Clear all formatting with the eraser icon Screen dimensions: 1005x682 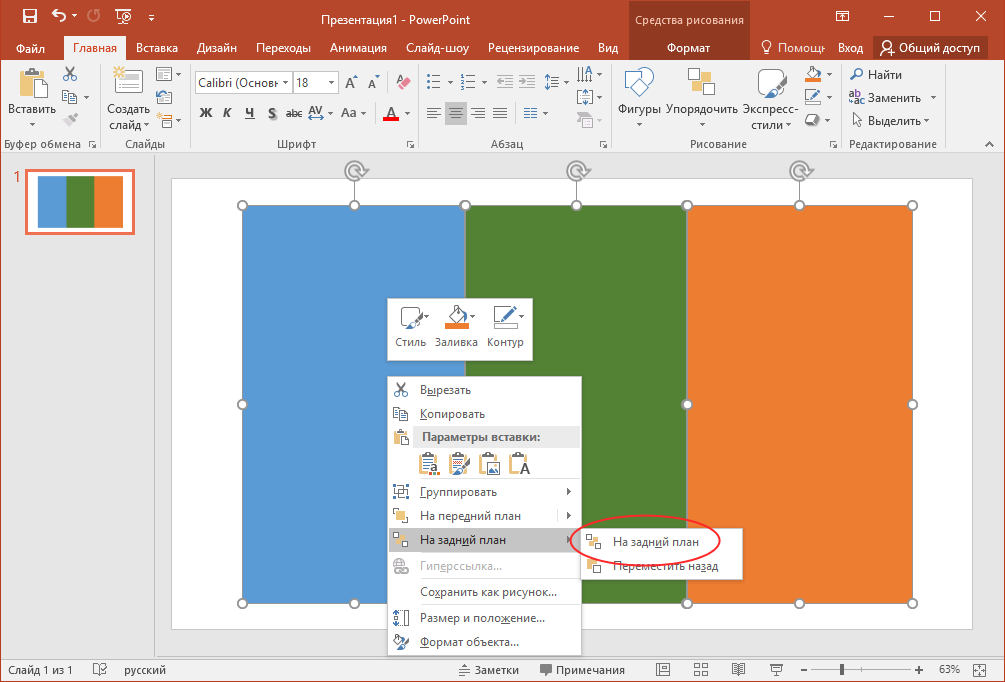(x=403, y=83)
